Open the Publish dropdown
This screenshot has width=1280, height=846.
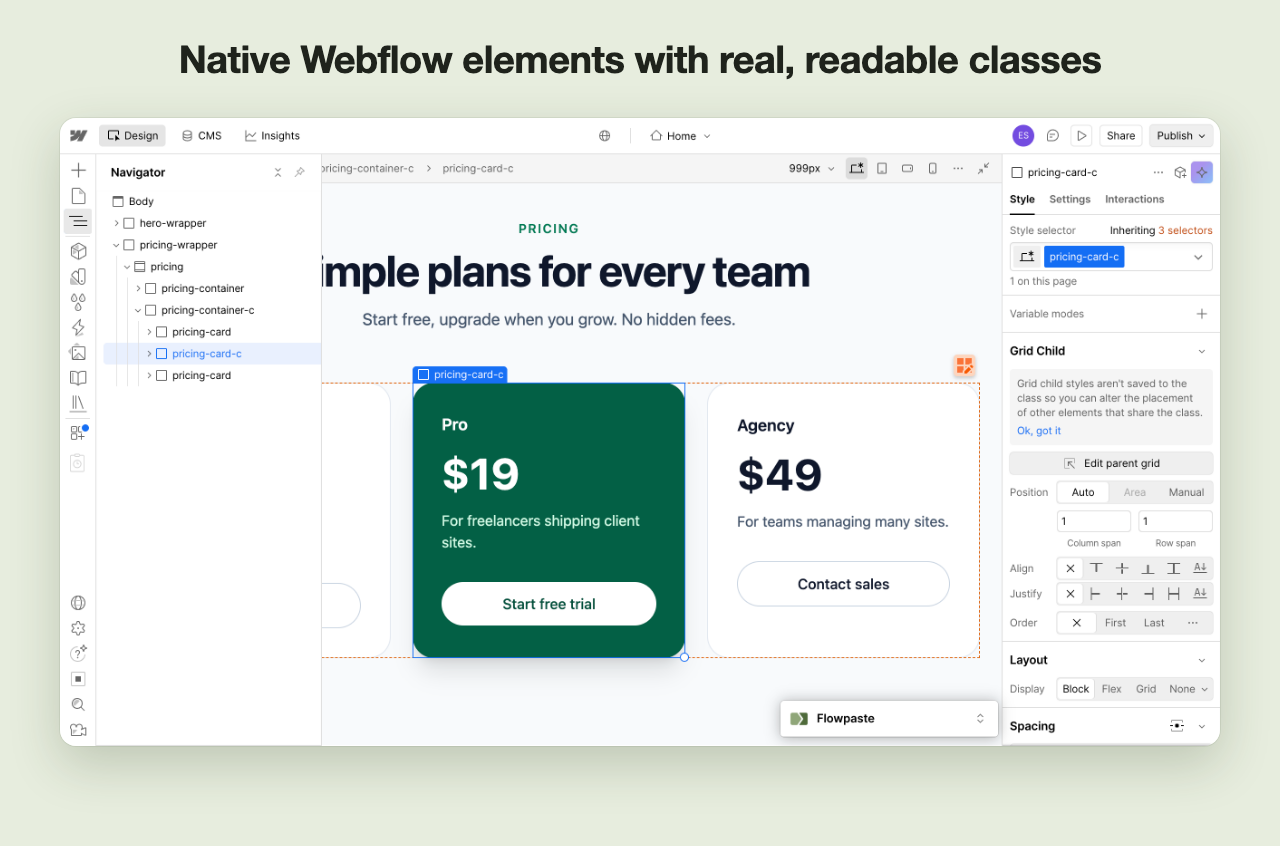1182,136
